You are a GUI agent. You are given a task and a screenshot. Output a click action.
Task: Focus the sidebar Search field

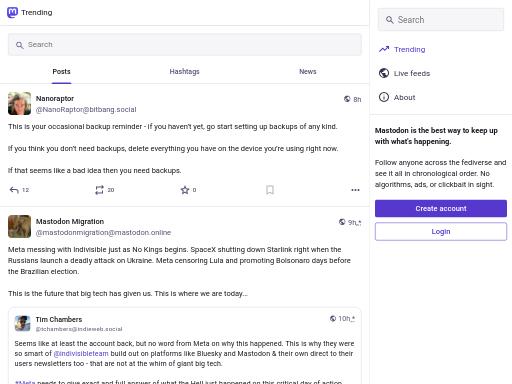click(441, 20)
